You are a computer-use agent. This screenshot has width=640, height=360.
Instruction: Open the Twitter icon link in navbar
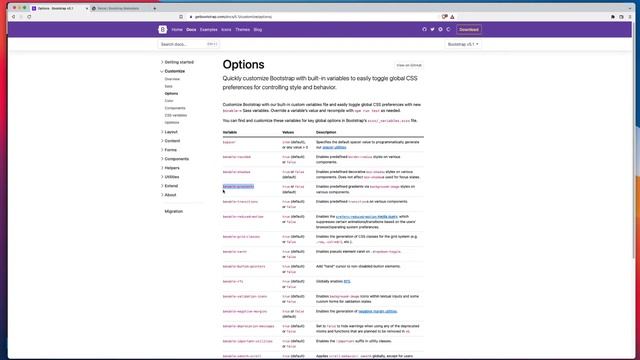coord(432,29)
